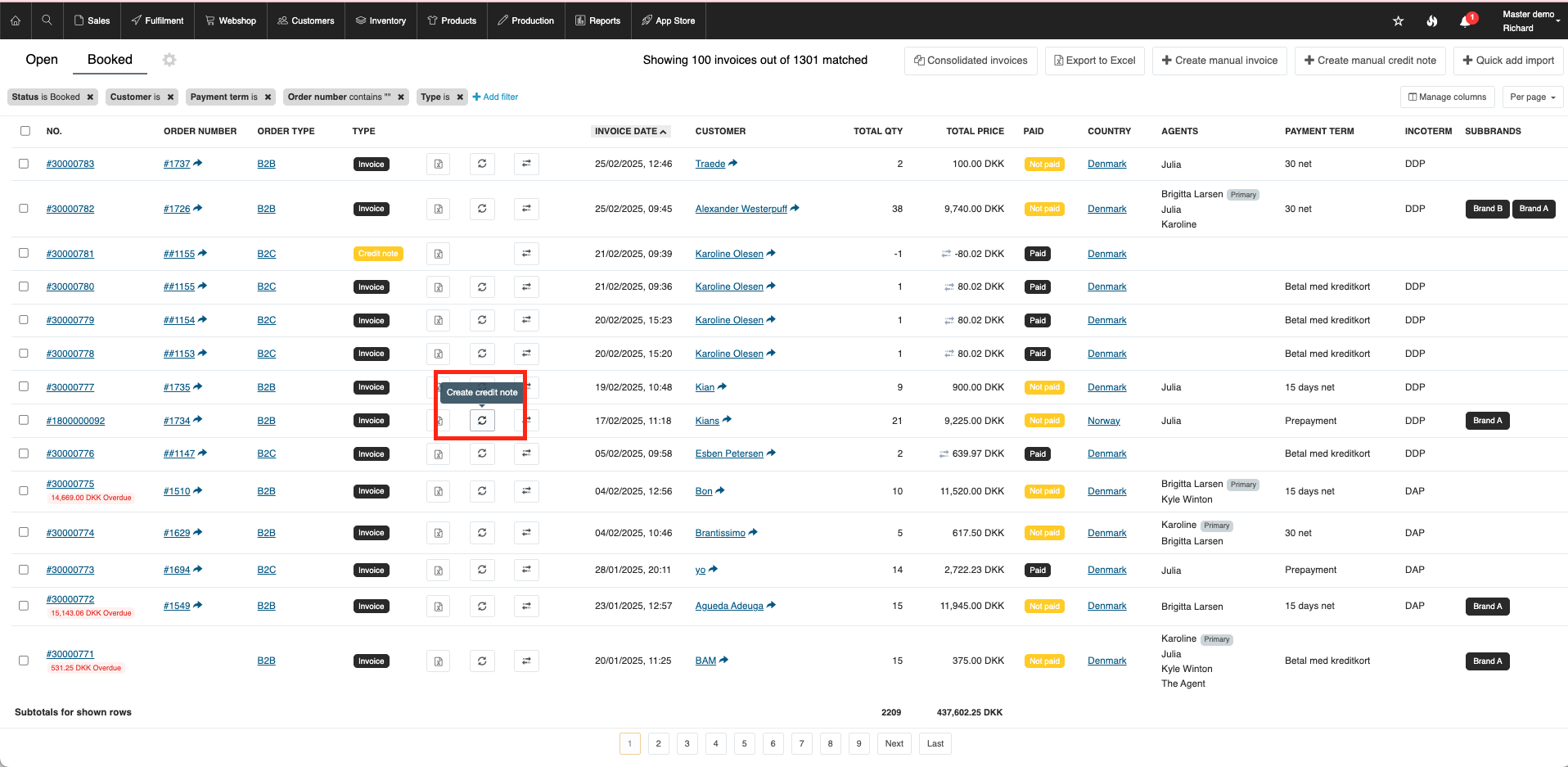Open document icon for invoice #30000780
Image resolution: width=1568 pixels, height=767 pixels.
pos(439,287)
